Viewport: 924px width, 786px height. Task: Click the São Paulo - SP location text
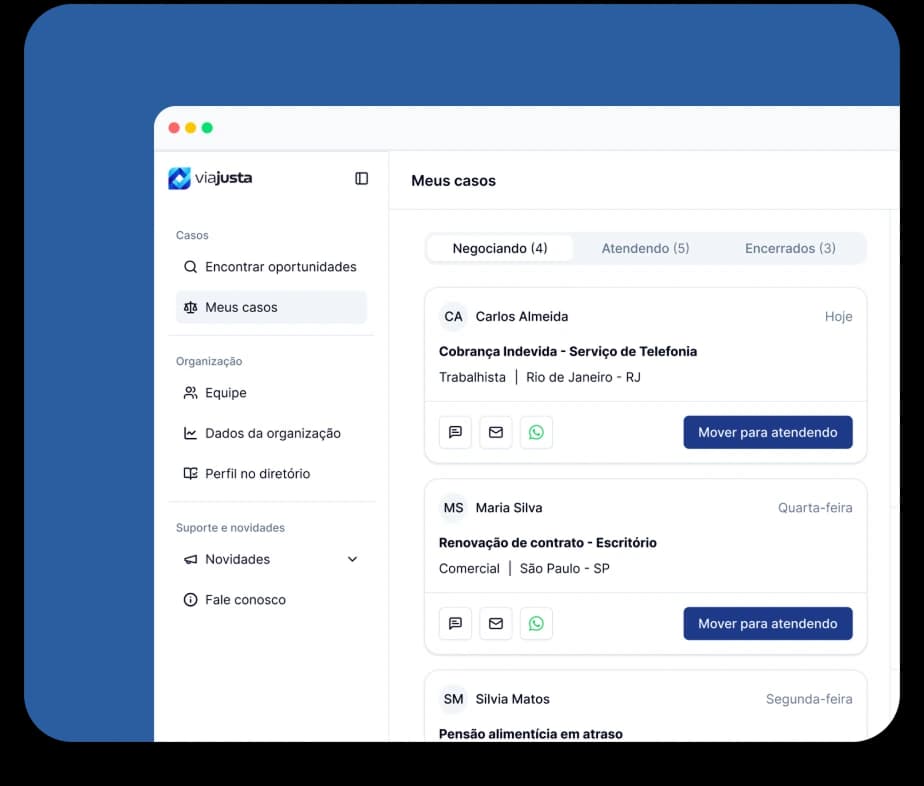[565, 569]
